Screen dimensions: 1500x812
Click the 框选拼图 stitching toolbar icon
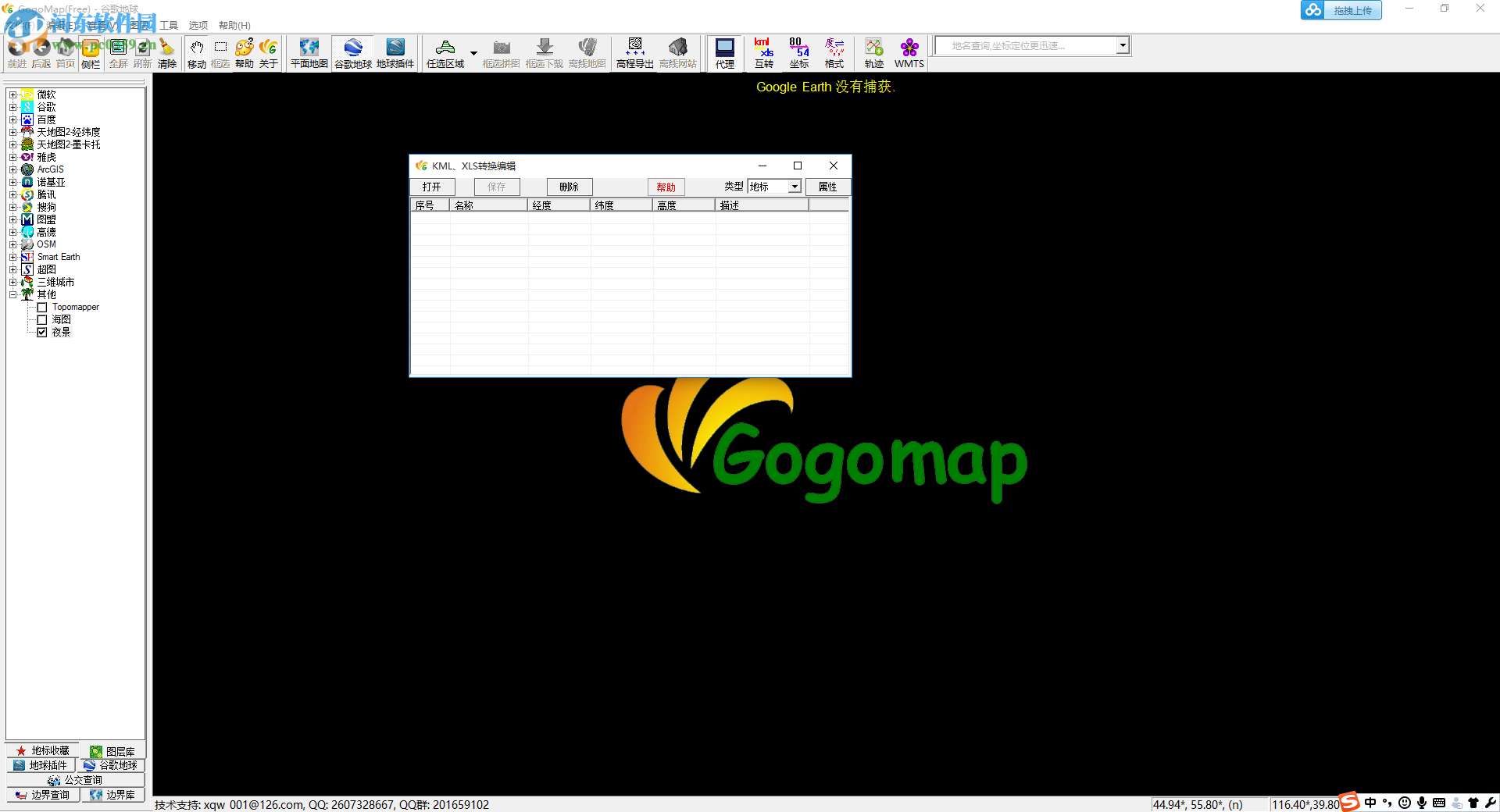pyautogui.click(x=502, y=53)
